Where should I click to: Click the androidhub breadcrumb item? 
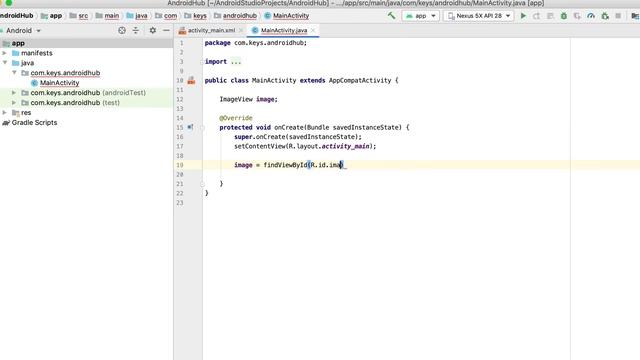tap(235, 16)
